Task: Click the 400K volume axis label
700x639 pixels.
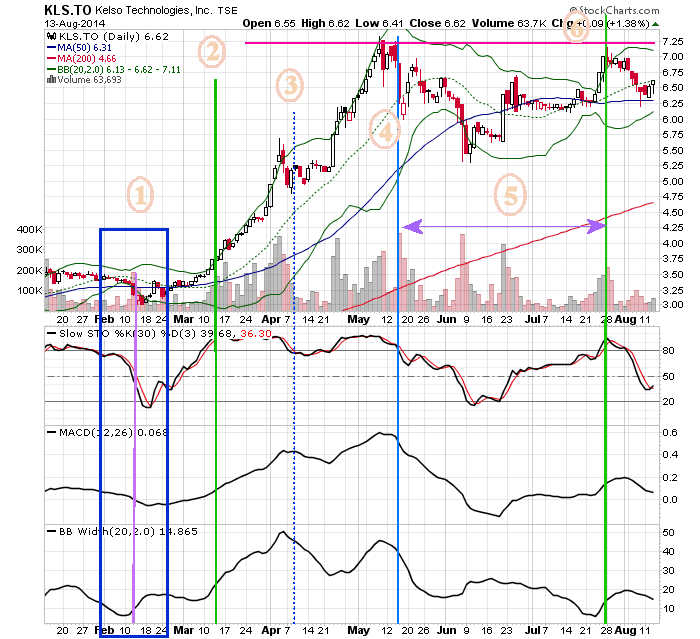Action: coord(29,230)
